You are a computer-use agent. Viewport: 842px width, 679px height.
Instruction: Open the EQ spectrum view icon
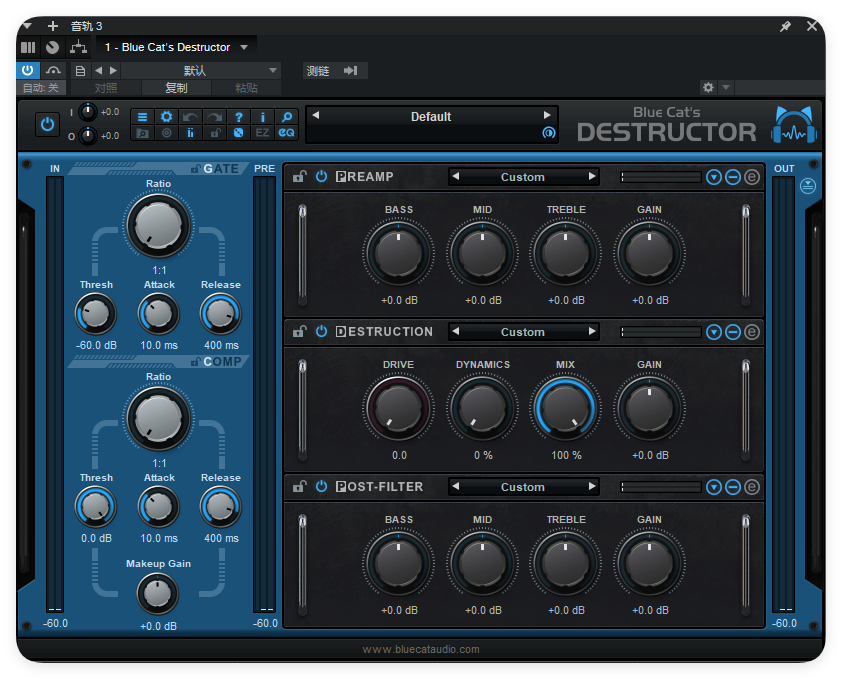click(x=287, y=133)
